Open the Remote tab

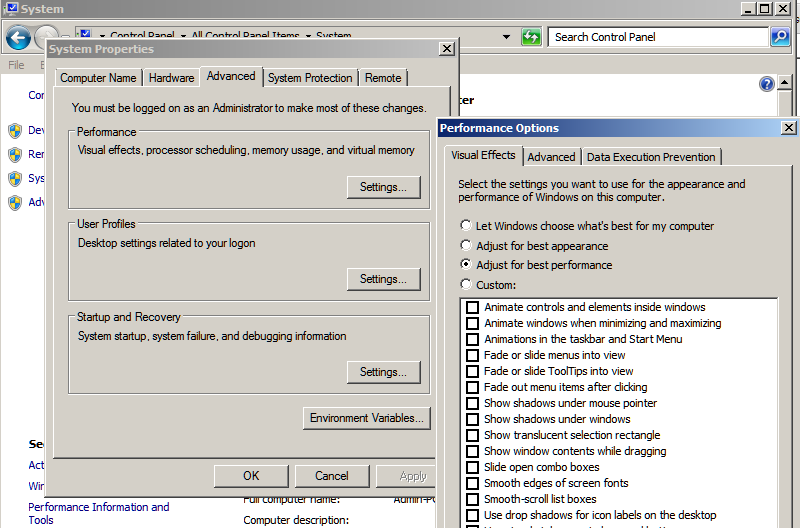(x=383, y=78)
